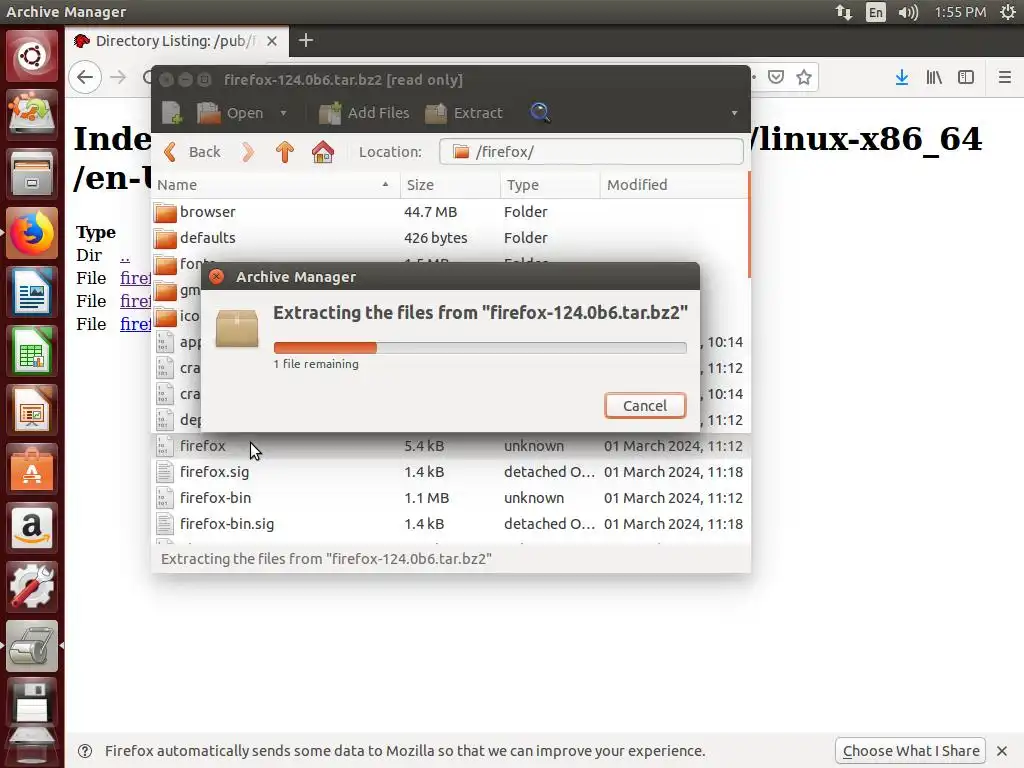Cancel the extraction in Archive Manager dialog

point(645,406)
